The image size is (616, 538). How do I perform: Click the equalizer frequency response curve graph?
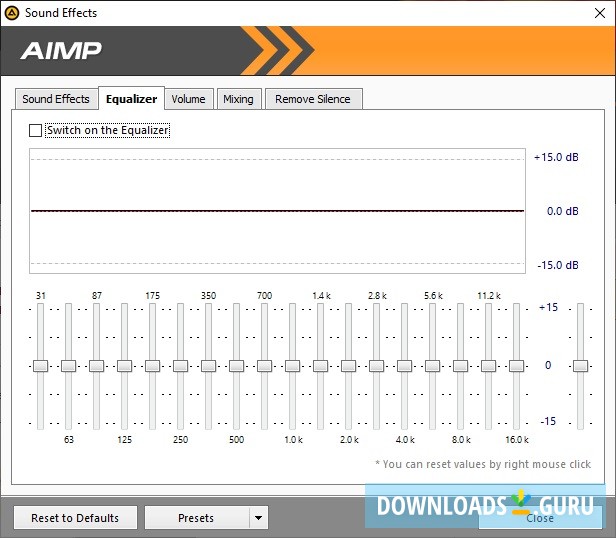[x=277, y=211]
